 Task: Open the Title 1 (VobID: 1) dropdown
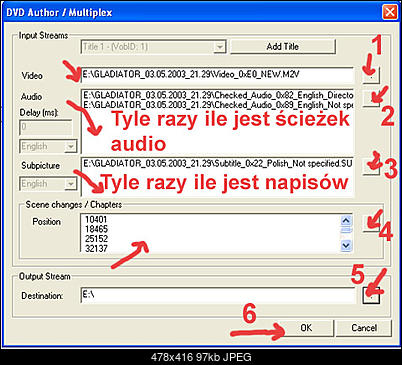tap(153, 47)
